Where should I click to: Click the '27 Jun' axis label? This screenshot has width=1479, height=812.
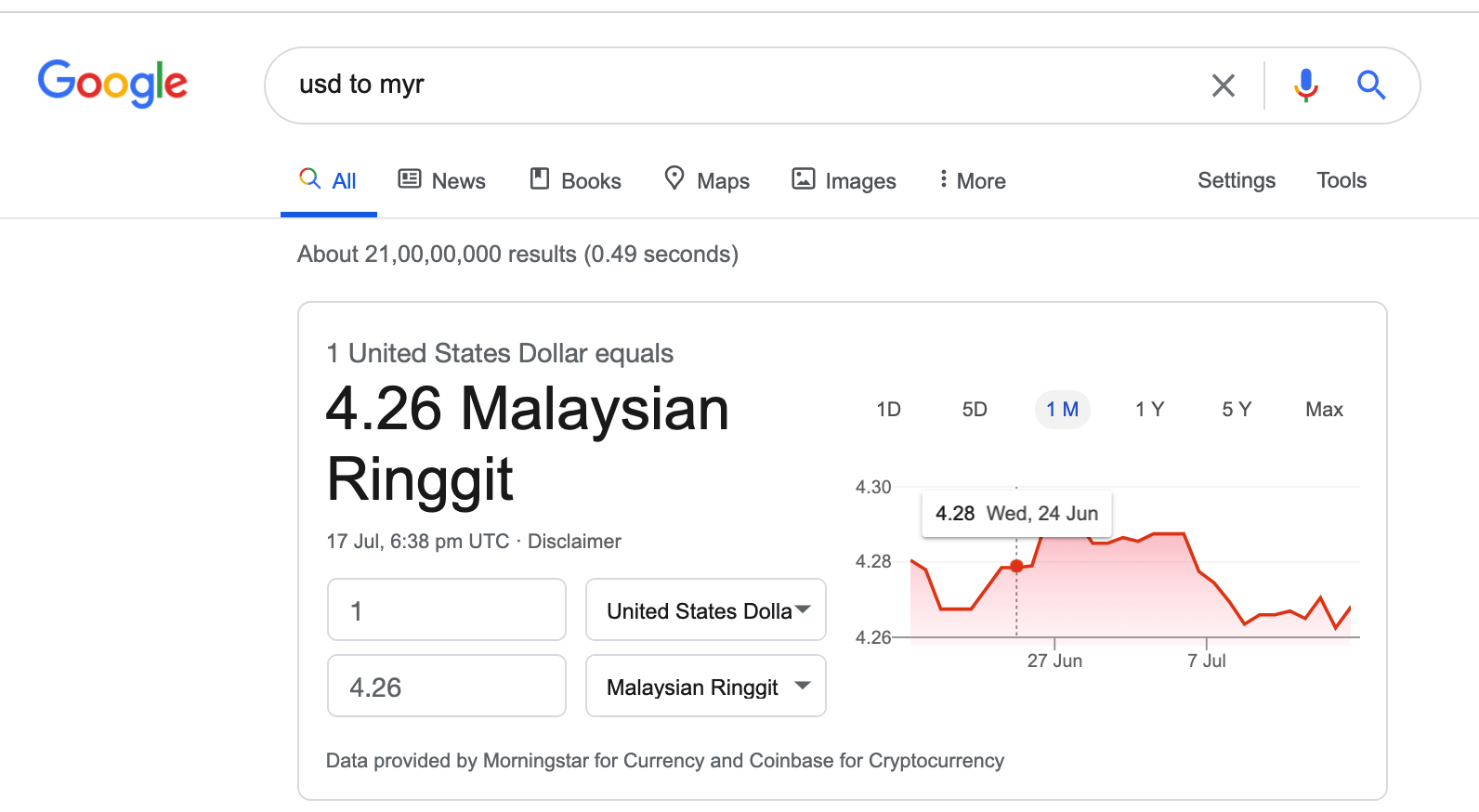1054,661
